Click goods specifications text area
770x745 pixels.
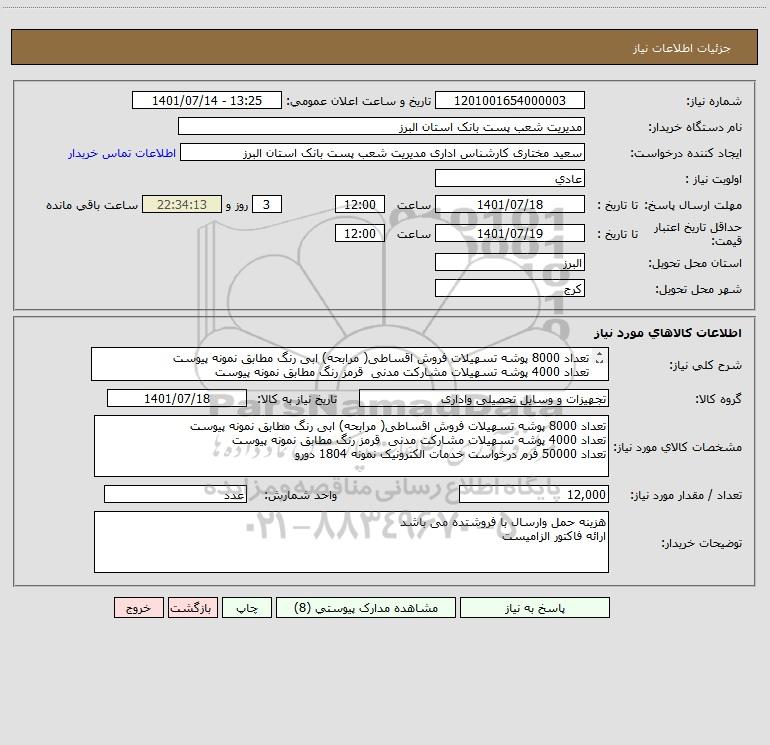pos(351,446)
